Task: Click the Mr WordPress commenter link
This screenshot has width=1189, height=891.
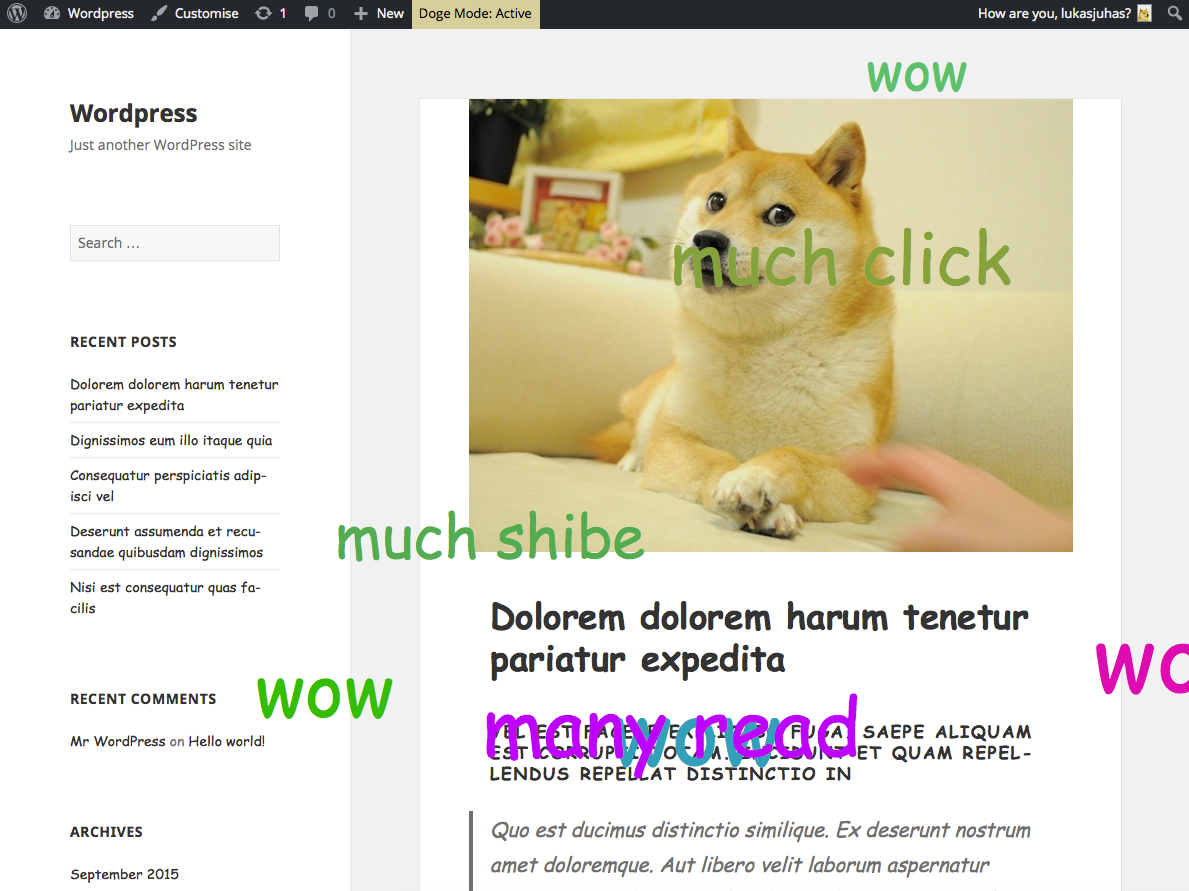Action: click(x=118, y=742)
